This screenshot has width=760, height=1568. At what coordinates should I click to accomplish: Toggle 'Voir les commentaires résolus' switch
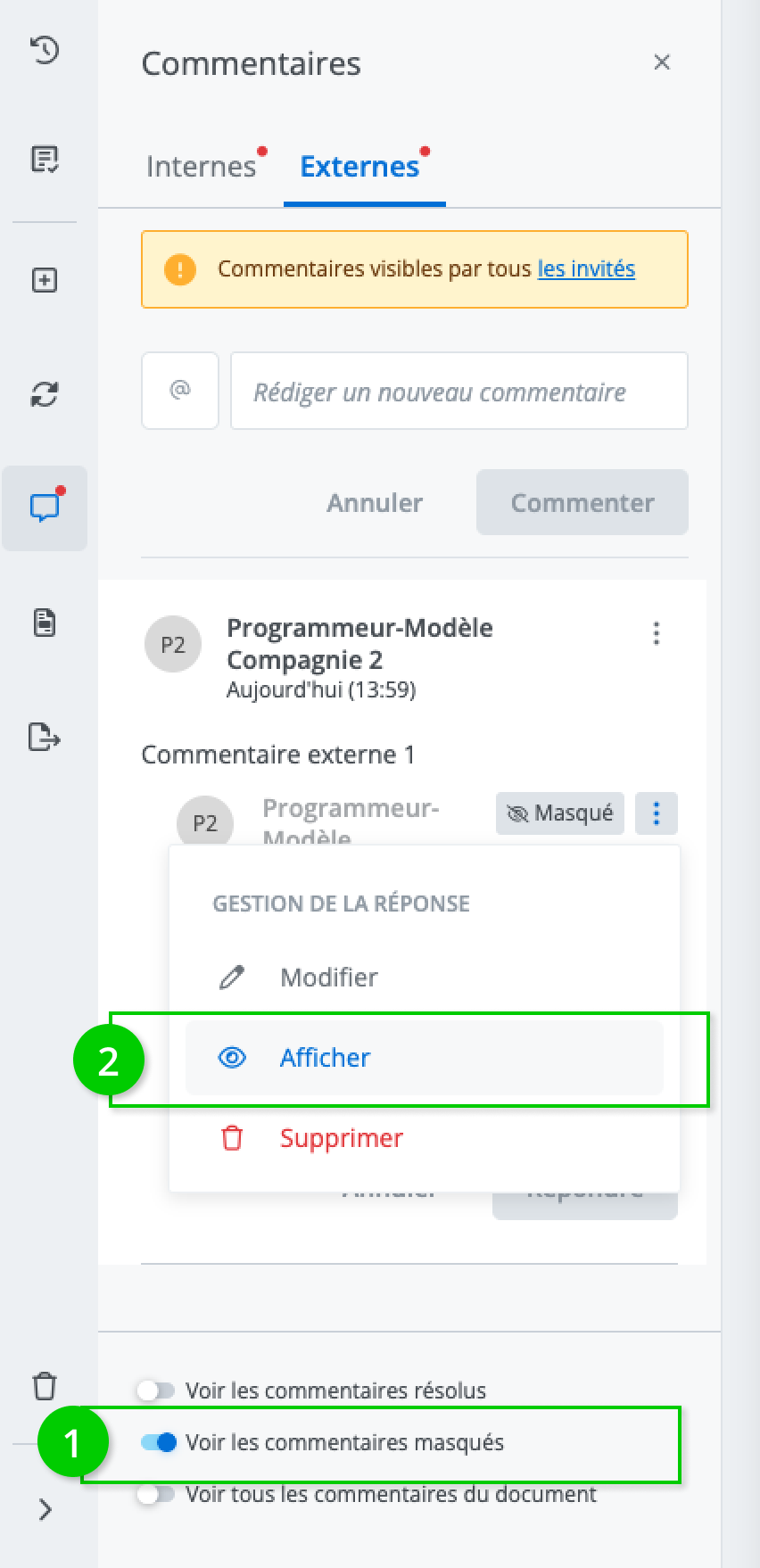point(157,1391)
